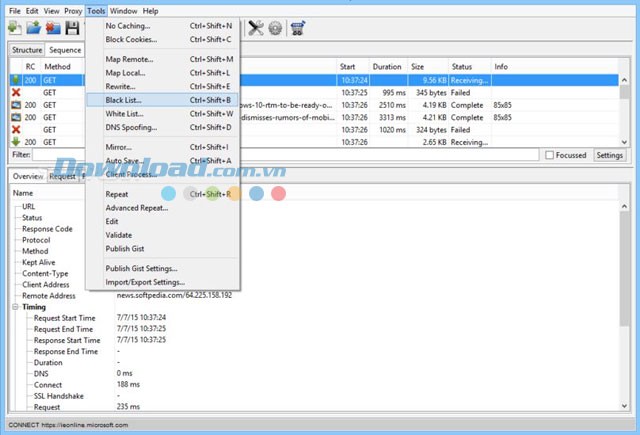Switch to the Overview tab
This screenshot has height=435, width=640.
pos(28,176)
